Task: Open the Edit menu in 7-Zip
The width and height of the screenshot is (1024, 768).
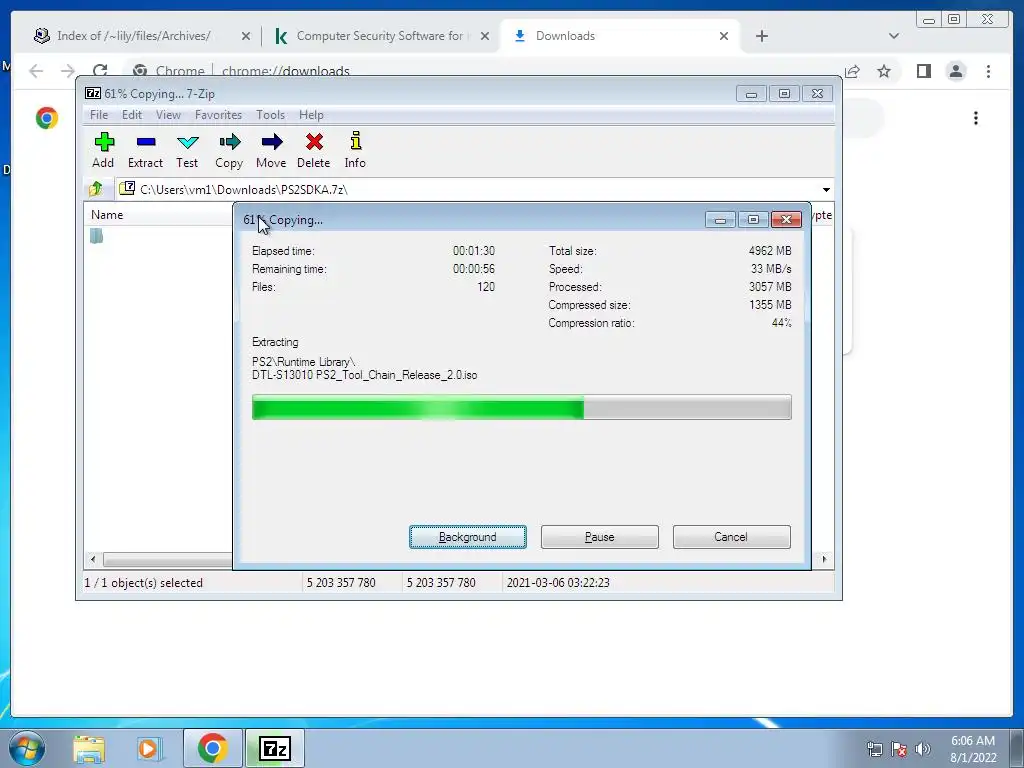Action: point(131,115)
